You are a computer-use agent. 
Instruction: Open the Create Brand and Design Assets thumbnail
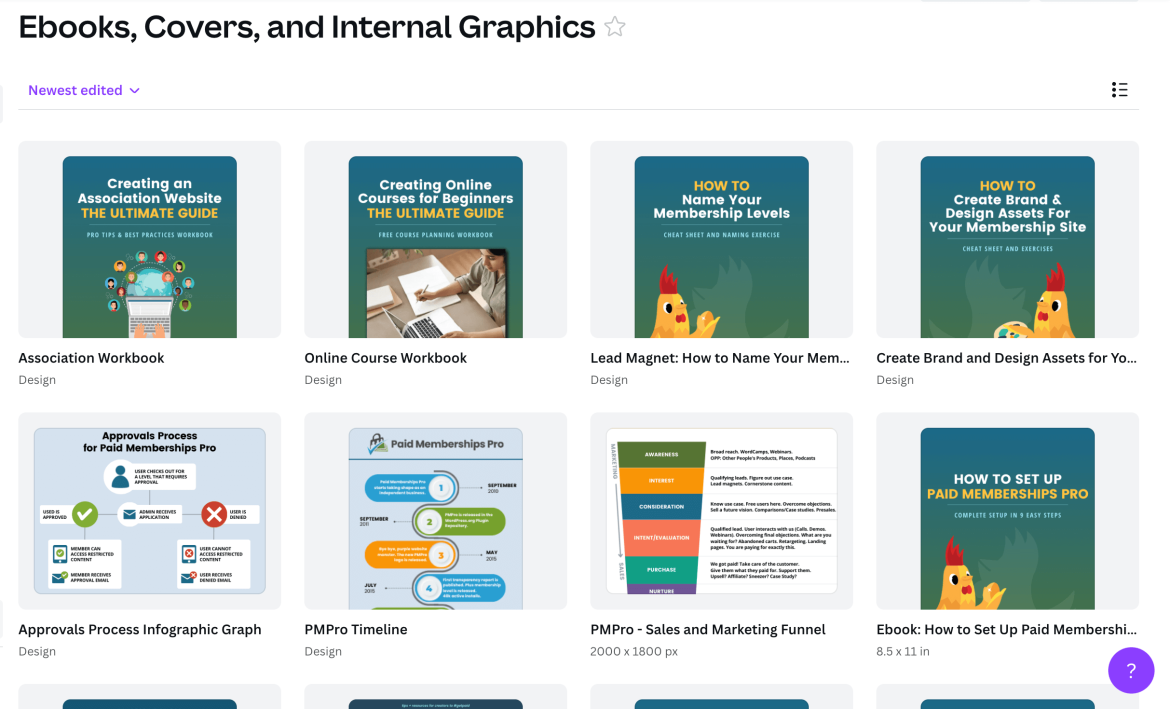[1006, 240]
